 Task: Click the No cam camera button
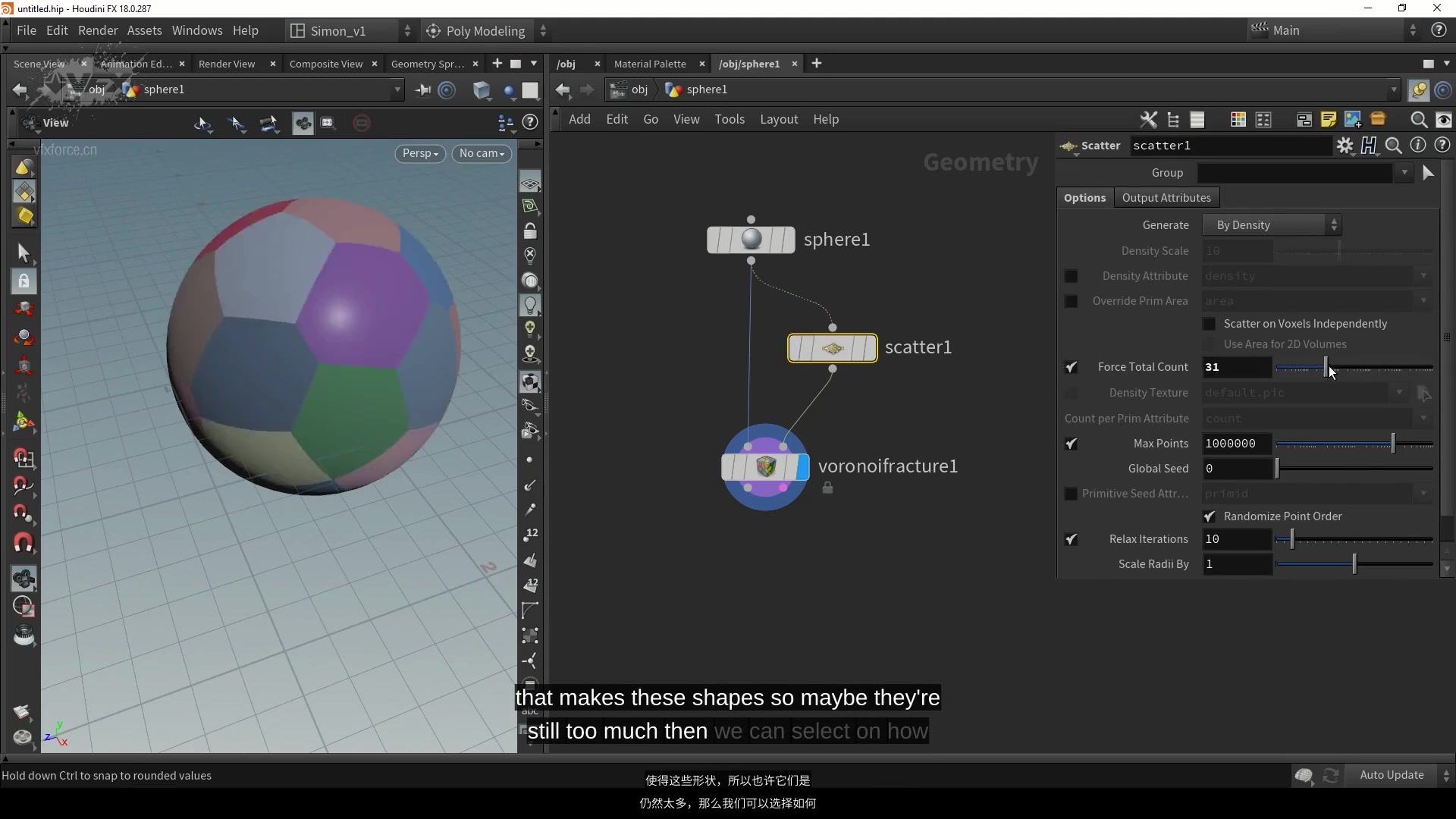(481, 153)
